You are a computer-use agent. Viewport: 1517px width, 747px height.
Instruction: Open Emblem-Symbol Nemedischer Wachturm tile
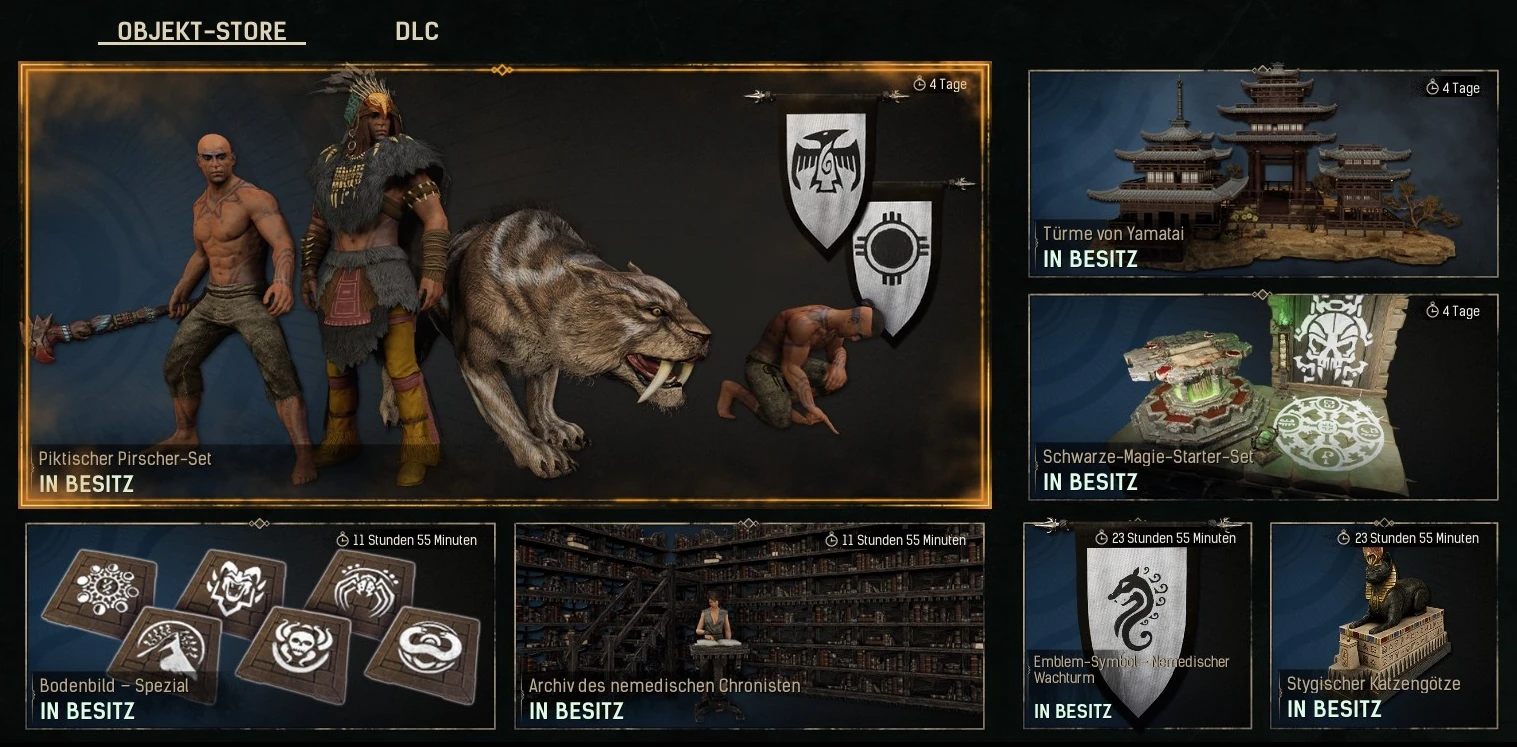pyautogui.click(x=1138, y=626)
